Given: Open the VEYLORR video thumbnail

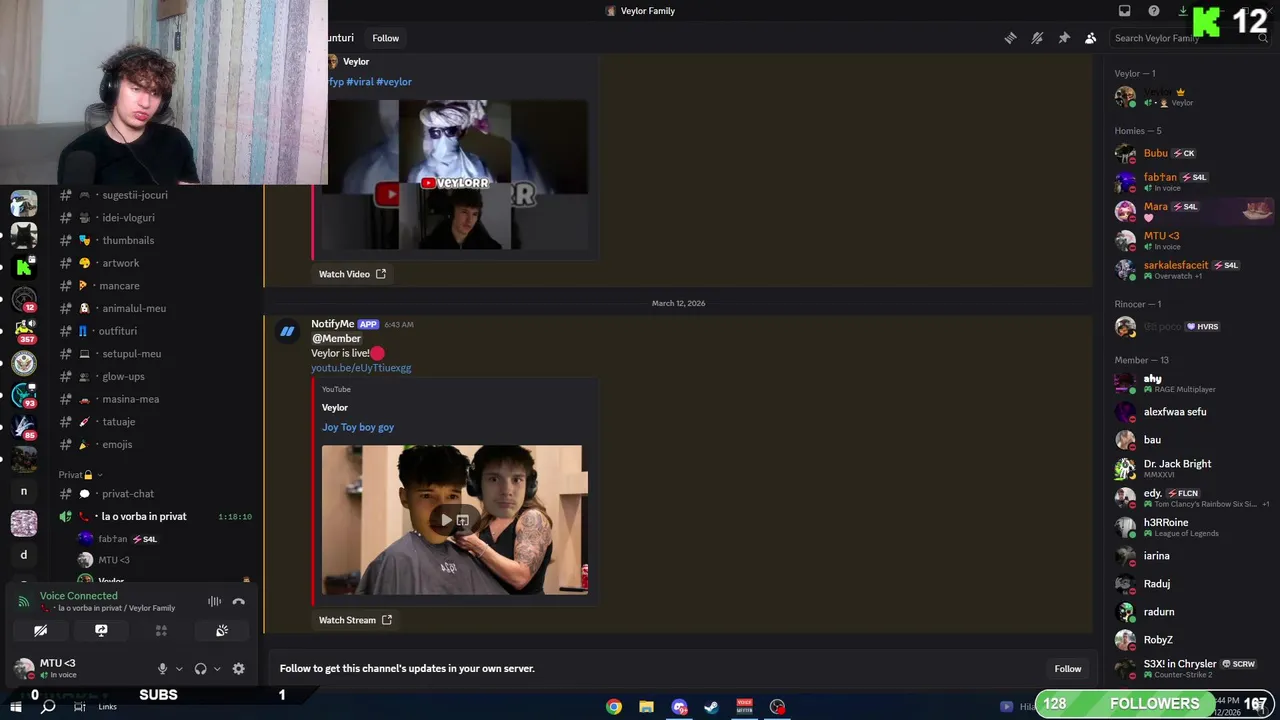Looking at the screenshot, I should click(455, 175).
